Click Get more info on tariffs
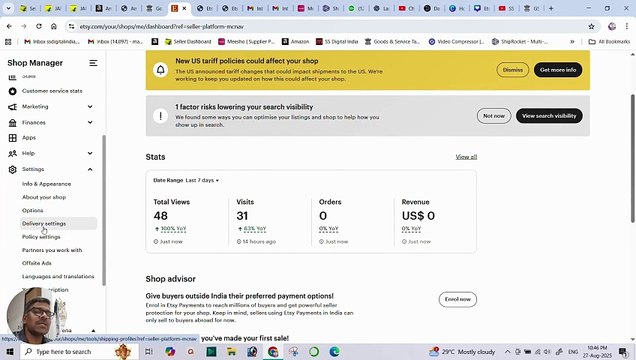The width and height of the screenshot is (636, 360). click(x=558, y=70)
